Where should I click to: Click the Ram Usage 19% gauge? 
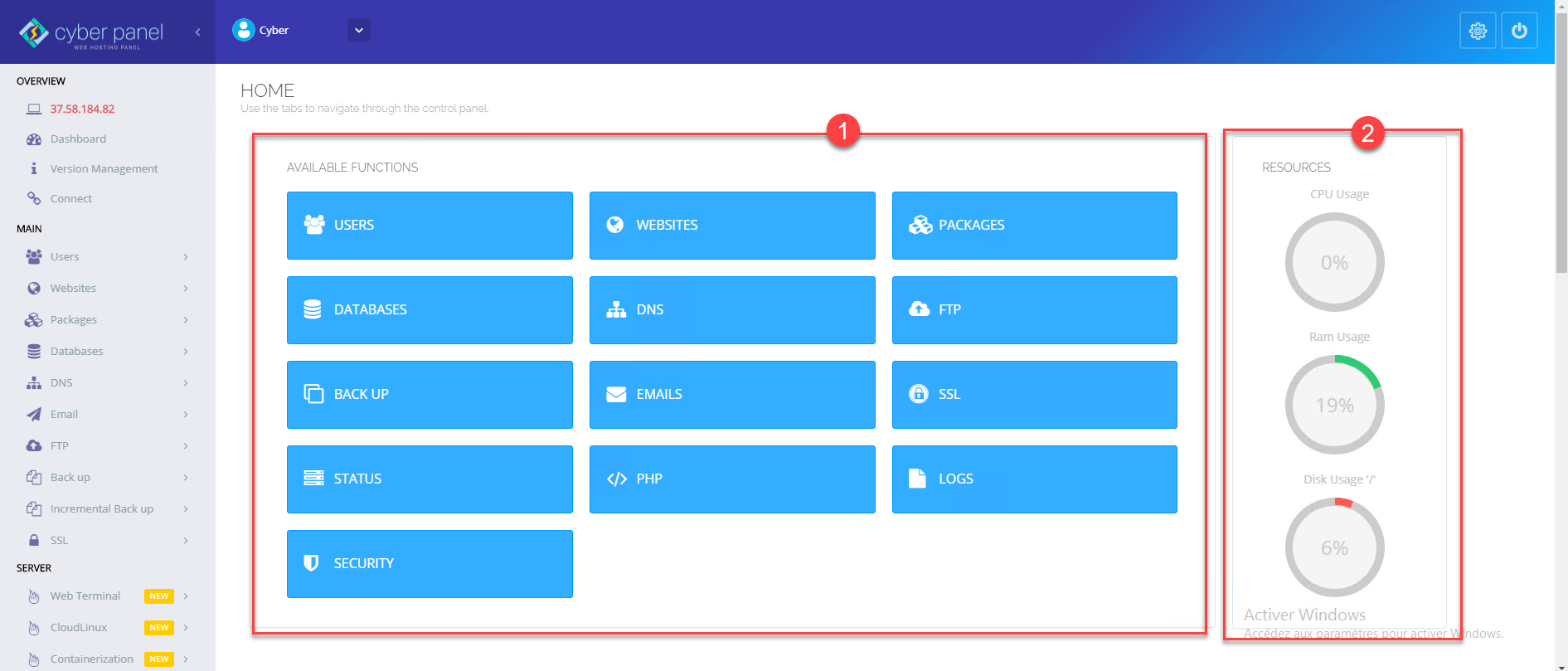[x=1334, y=405]
